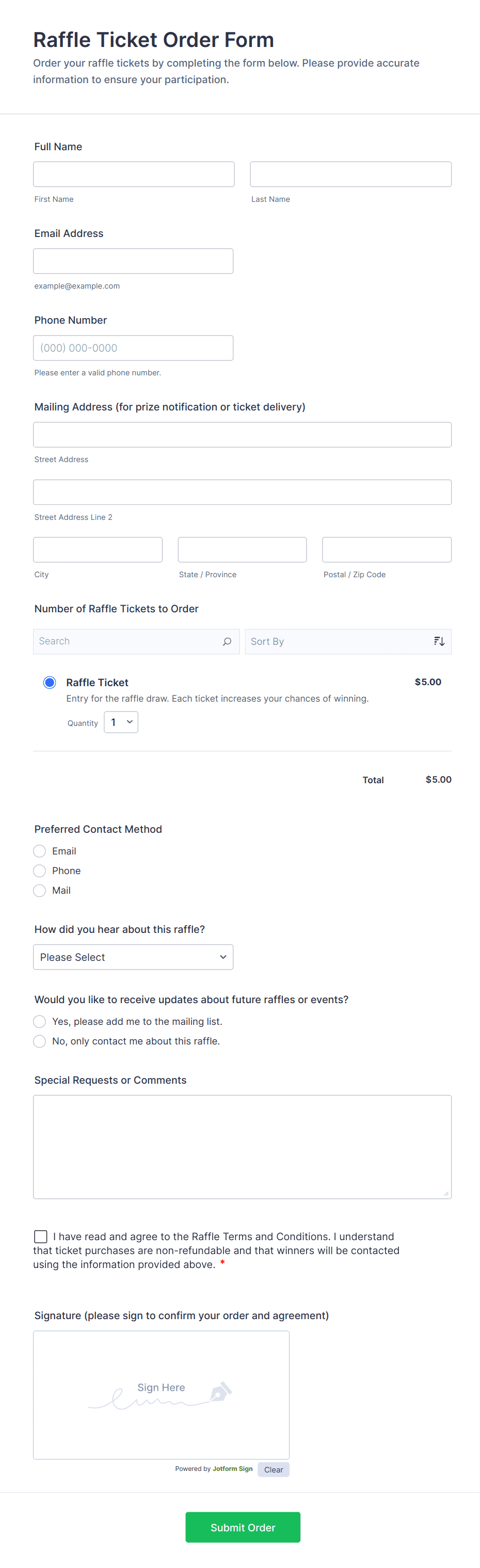The image size is (480, 1568).
Task: Open the Jotform Sign link
Action: (232, 1469)
